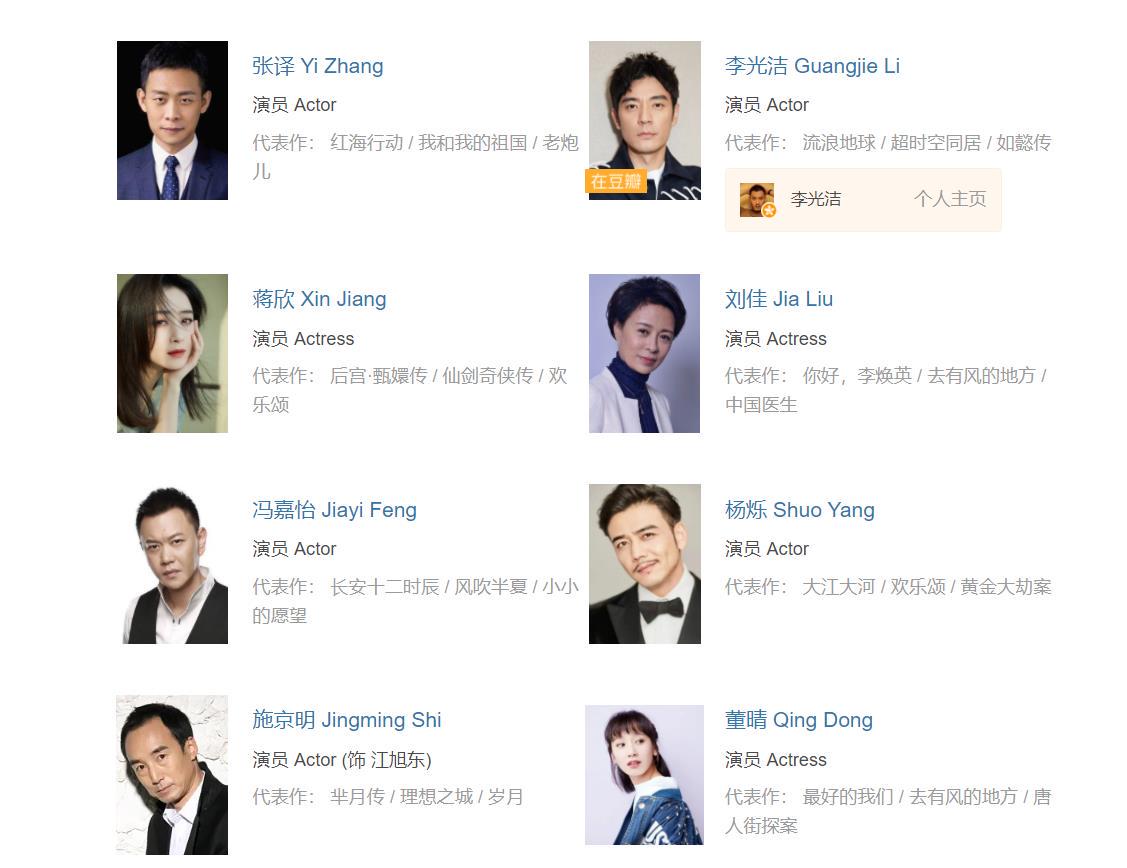Viewport: 1127px width, 868px height.
Task: Click Shuo Yang's portrait photo
Action: 645,564
